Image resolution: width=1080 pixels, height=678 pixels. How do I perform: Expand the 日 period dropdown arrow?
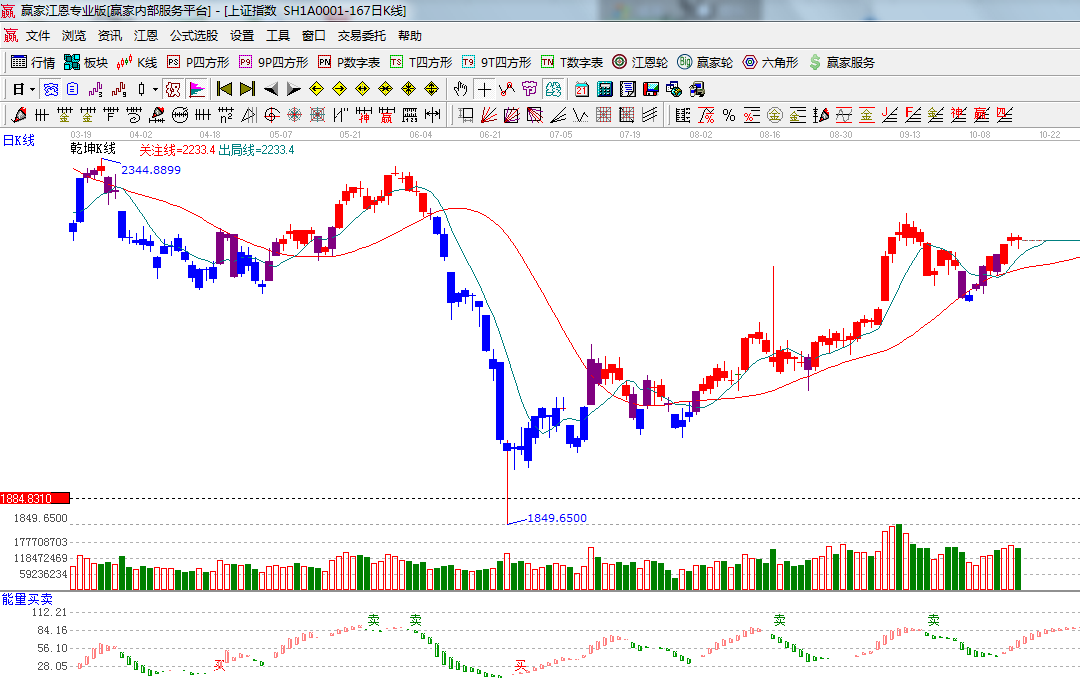click(32, 89)
